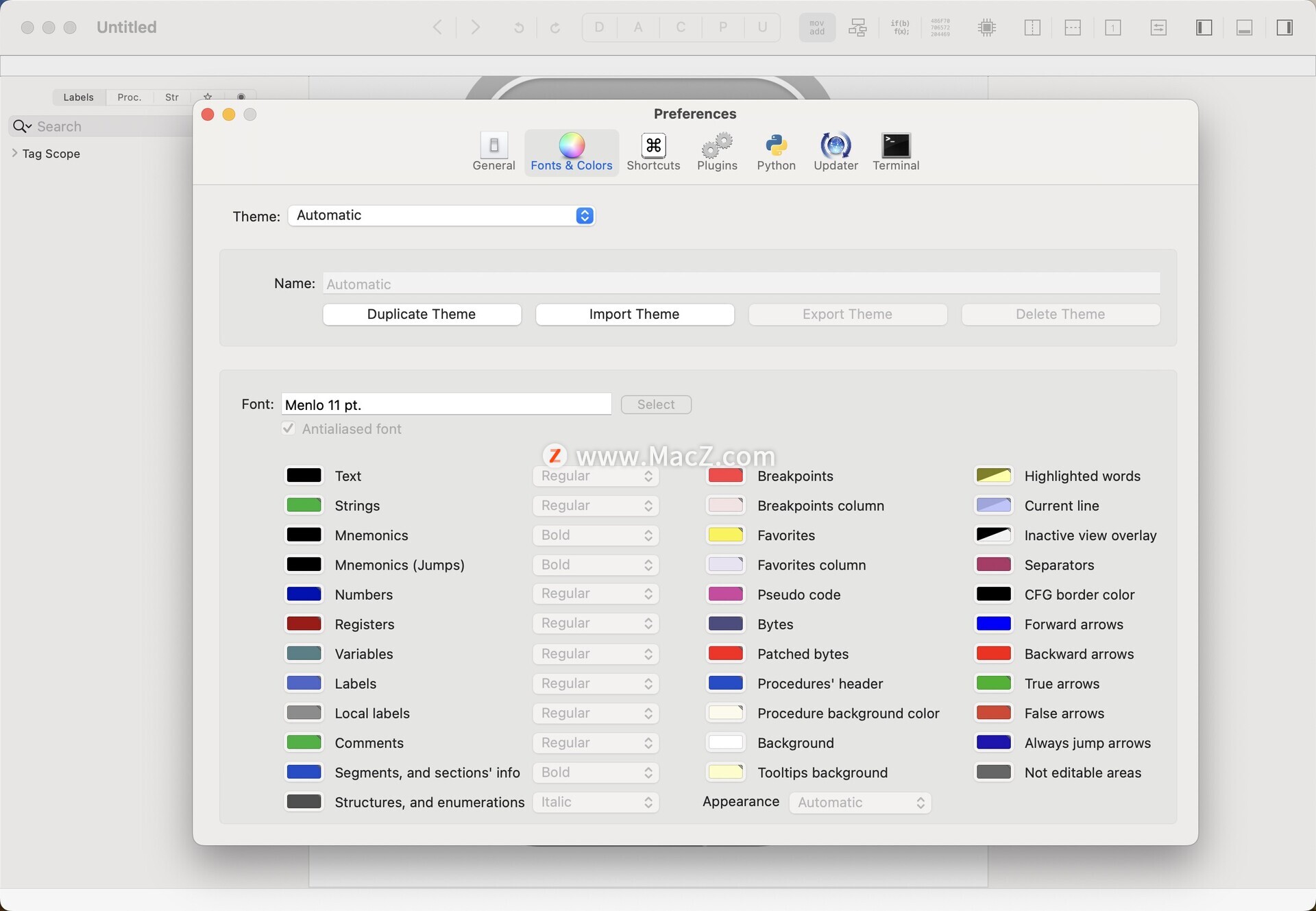Mark as ASCII with the A button
Image resolution: width=1316 pixels, height=911 pixels.
pyautogui.click(x=638, y=27)
